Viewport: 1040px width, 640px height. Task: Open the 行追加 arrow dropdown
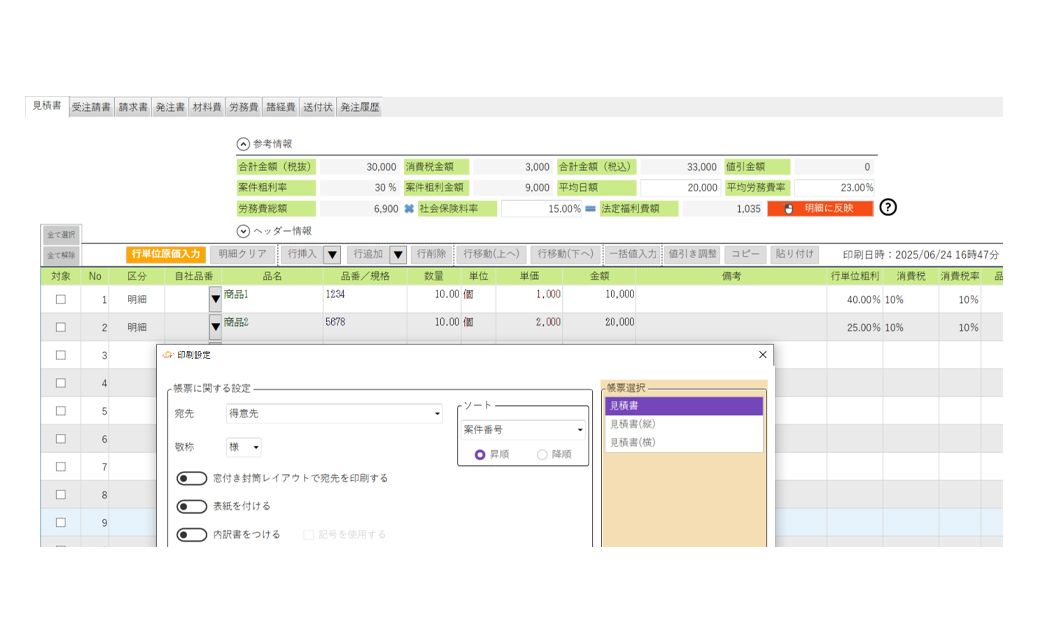click(397, 255)
